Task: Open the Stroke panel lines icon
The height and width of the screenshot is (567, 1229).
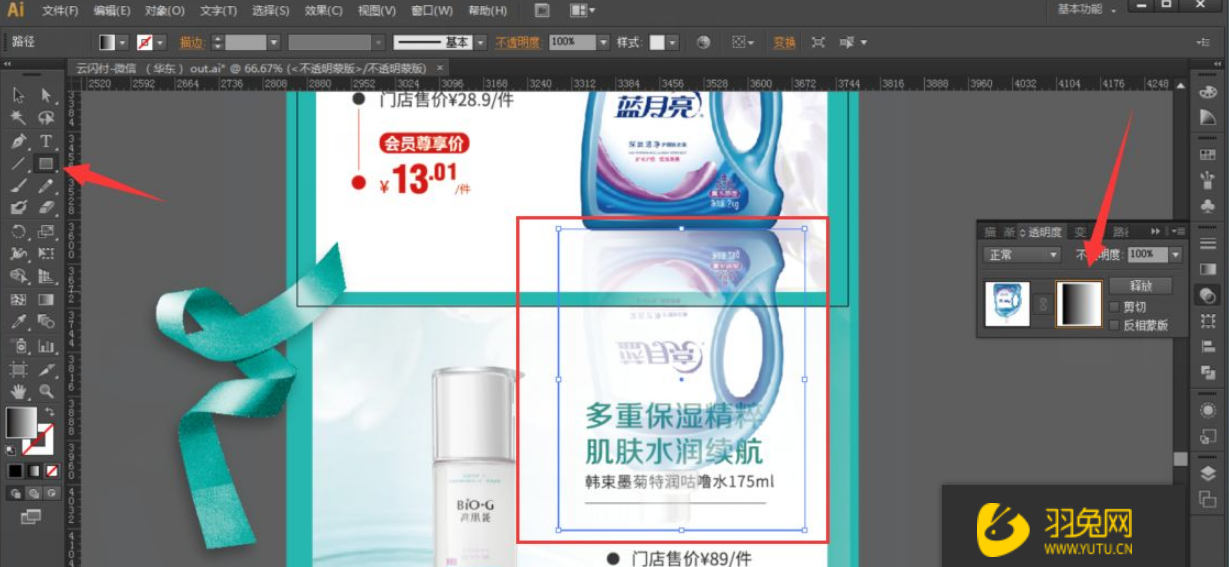Action: pos(1207,242)
